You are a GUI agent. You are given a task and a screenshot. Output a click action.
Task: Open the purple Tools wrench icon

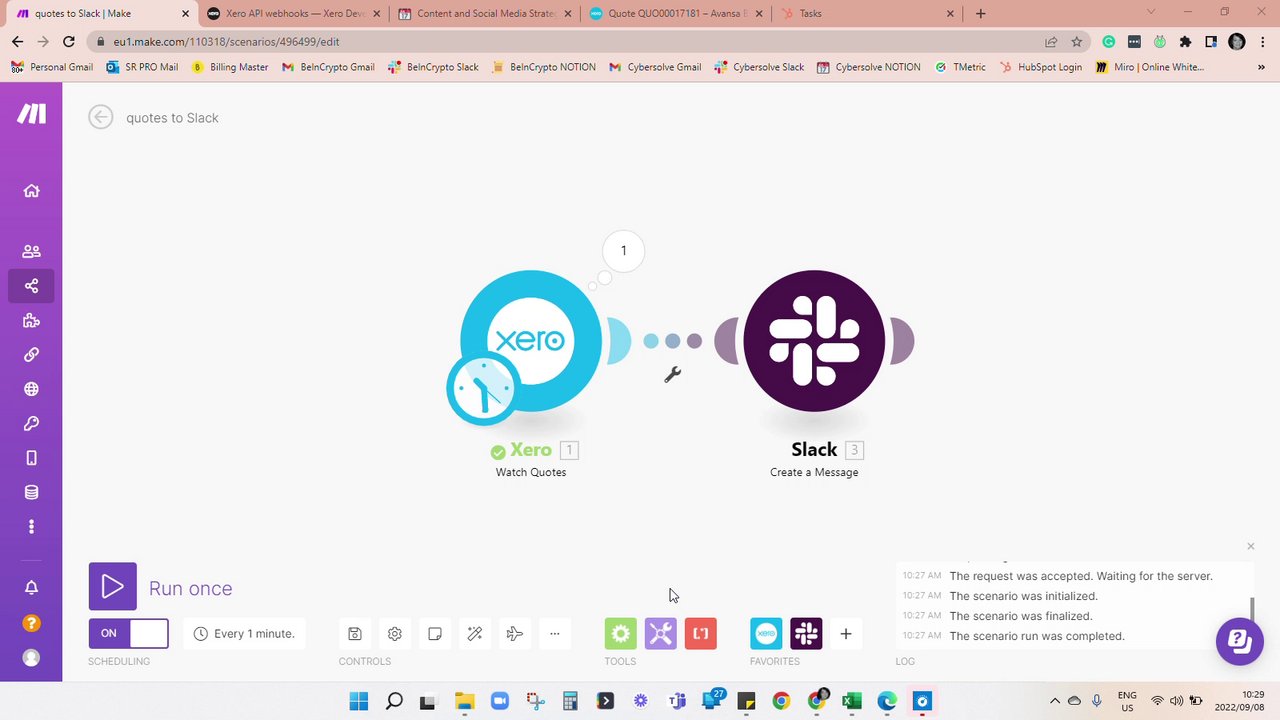point(660,633)
